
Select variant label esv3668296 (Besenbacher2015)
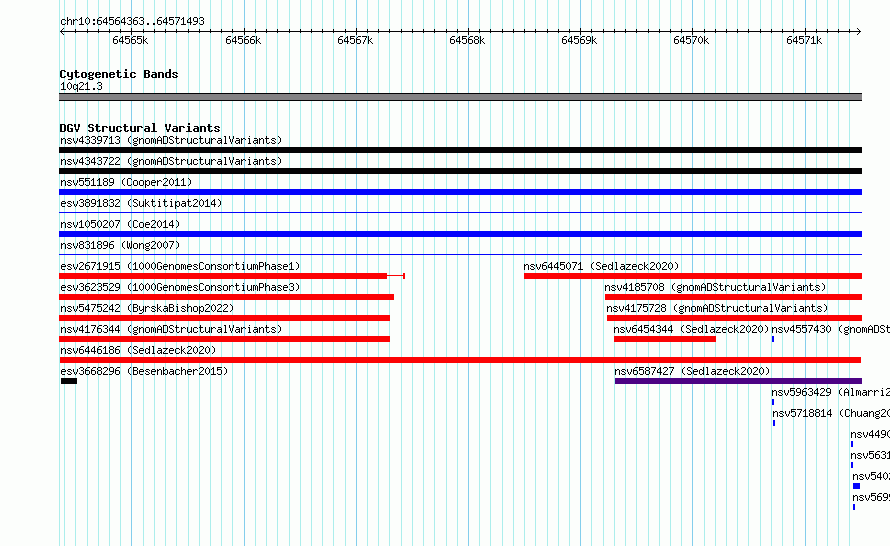pos(144,371)
